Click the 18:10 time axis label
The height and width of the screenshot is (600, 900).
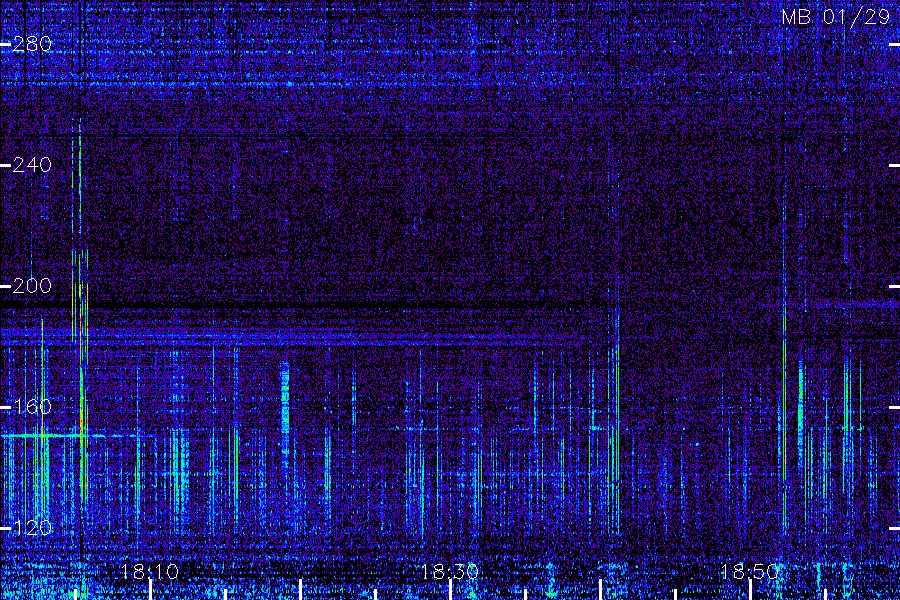click(150, 572)
